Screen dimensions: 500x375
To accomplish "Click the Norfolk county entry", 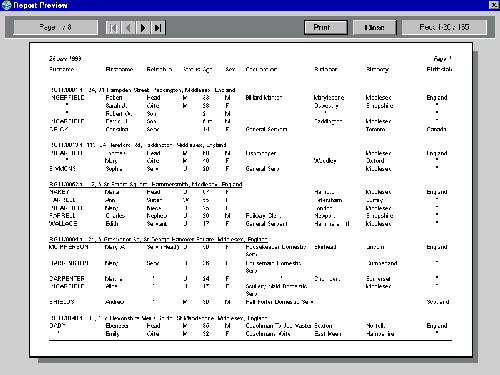I will click(375, 326).
